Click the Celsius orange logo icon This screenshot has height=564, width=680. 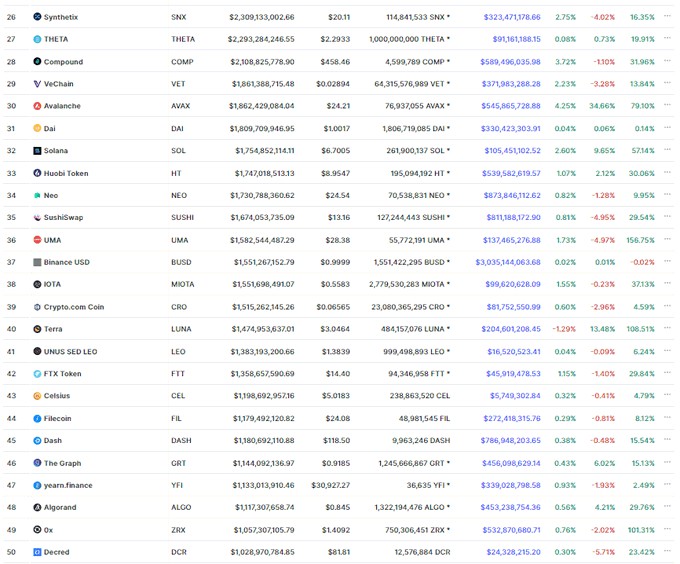pyautogui.click(x=37, y=396)
